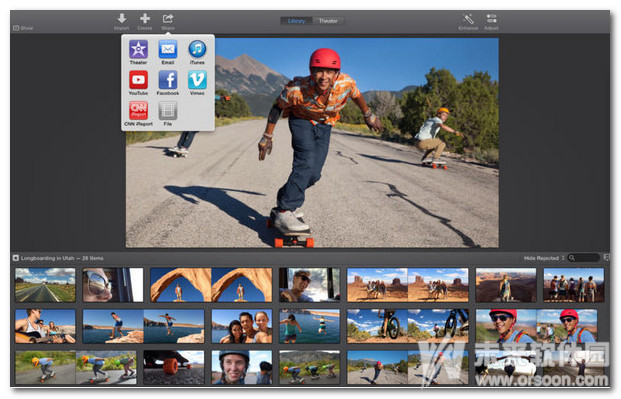
Task: Select the man leaping off rock clip
Action: click(143, 326)
